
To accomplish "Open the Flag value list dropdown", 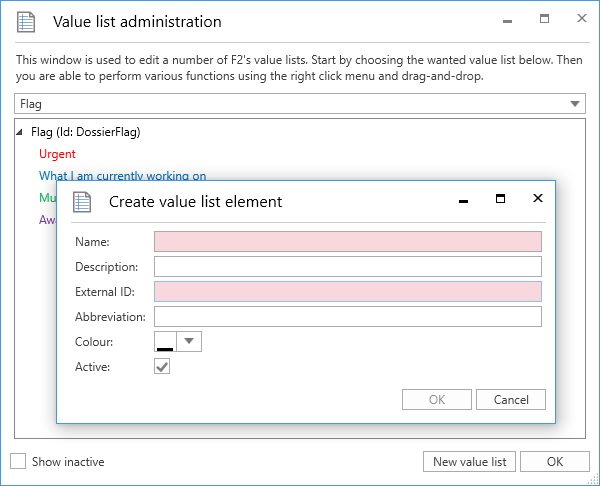I will coord(575,103).
